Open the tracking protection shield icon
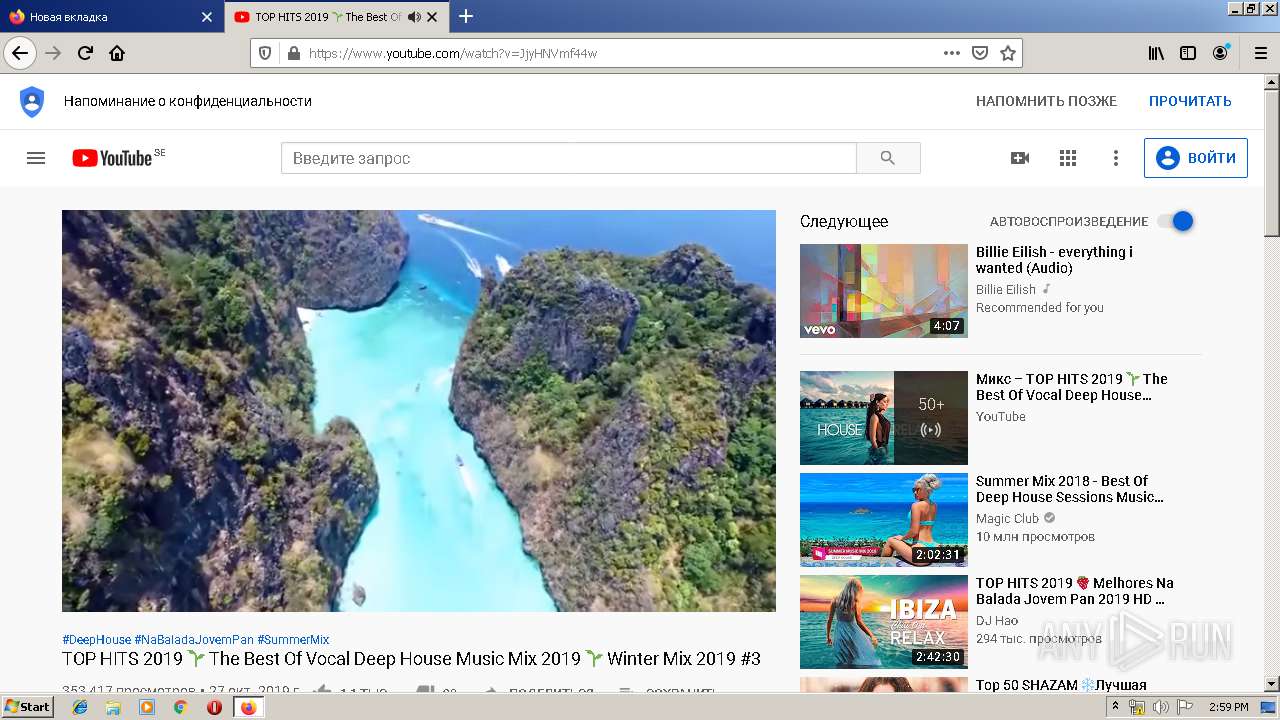Image resolution: width=1280 pixels, height=720 pixels. coord(265,53)
